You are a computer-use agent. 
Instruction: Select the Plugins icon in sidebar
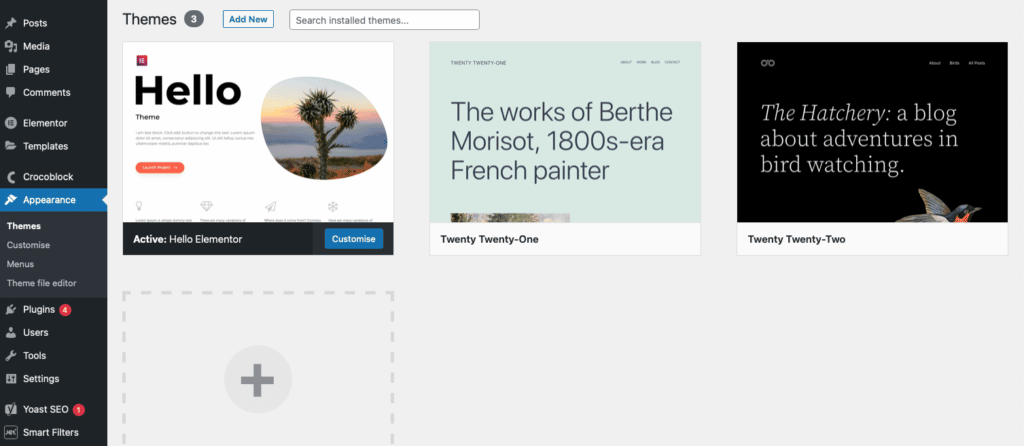pyautogui.click(x=11, y=309)
